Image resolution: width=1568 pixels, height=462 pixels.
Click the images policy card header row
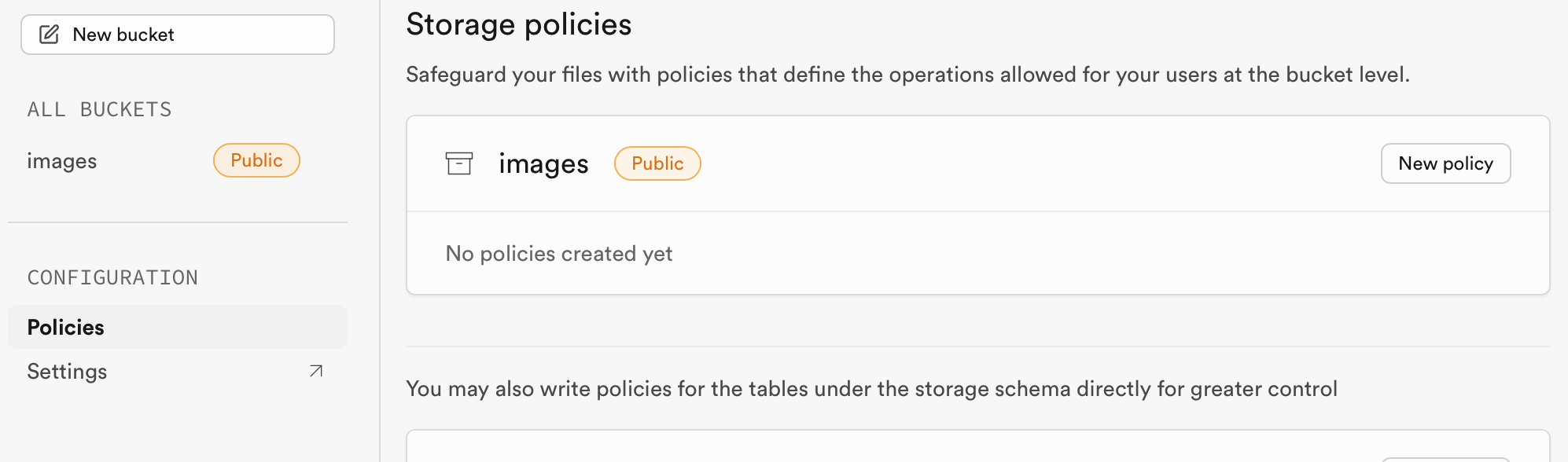pyautogui.click(x=978, y=163)
